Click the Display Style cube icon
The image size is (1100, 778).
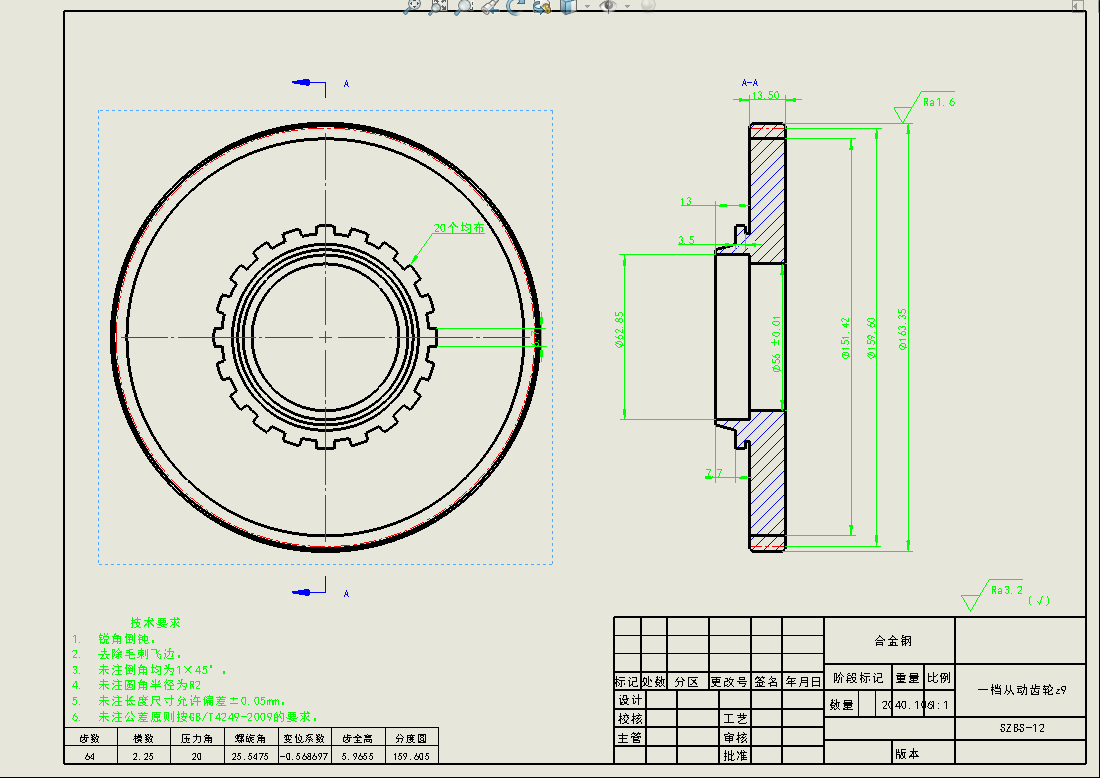point(567,6)
